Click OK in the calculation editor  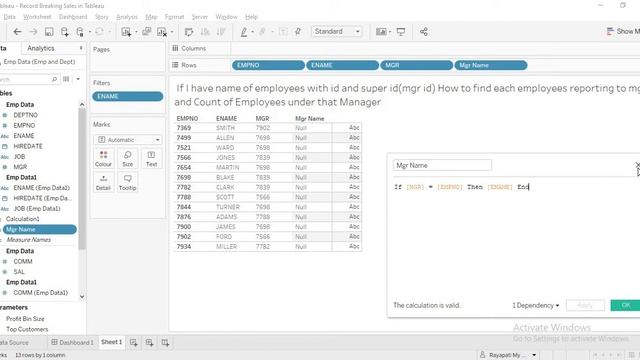pyautogui.click(x=625, y=305)
